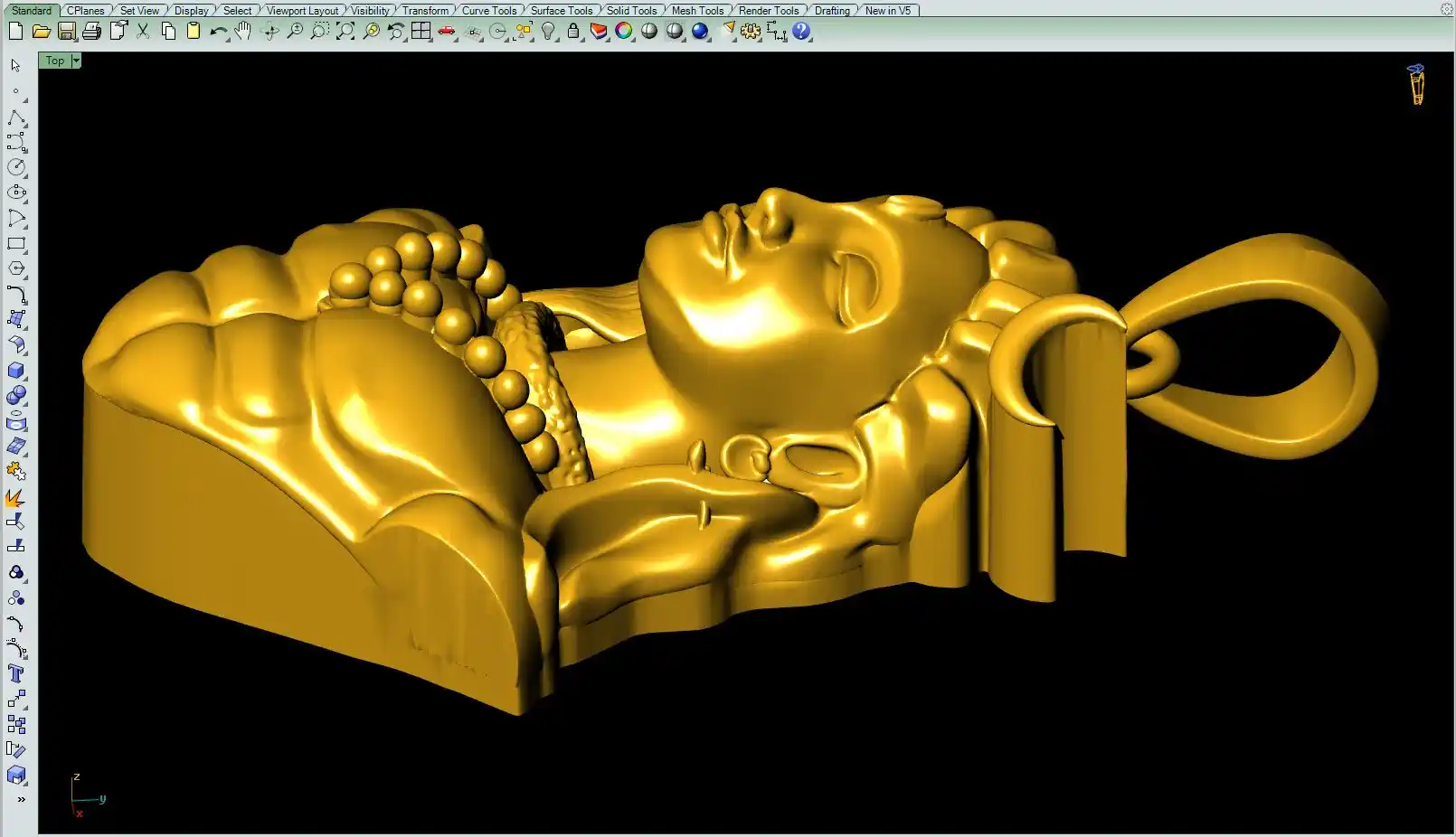This screenshot has width=1456, height=837.
Task: Select the Box solid tool
Action: click(x=16, y=371)
